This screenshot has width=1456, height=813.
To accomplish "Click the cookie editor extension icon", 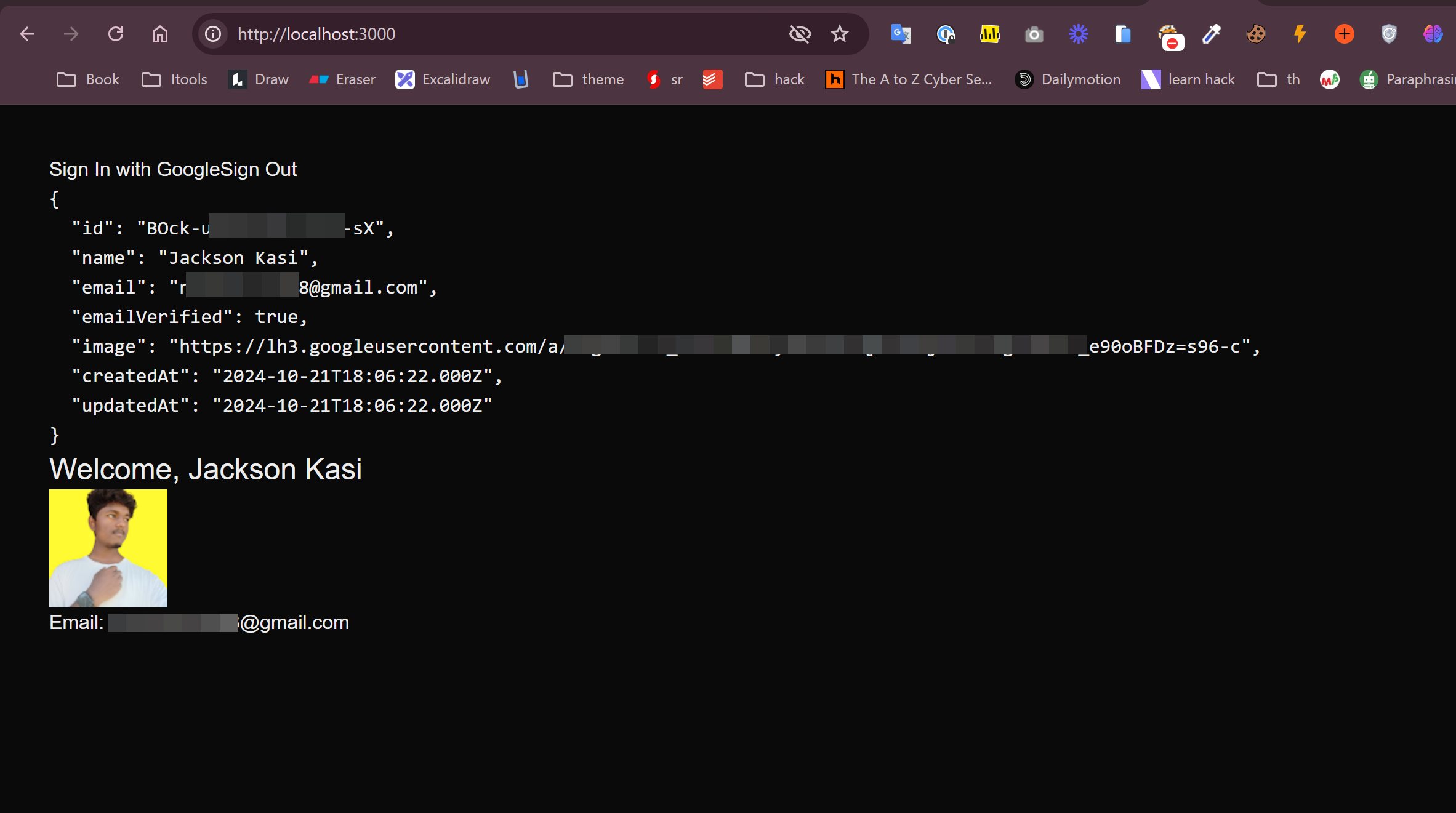I will [1255, 34].
